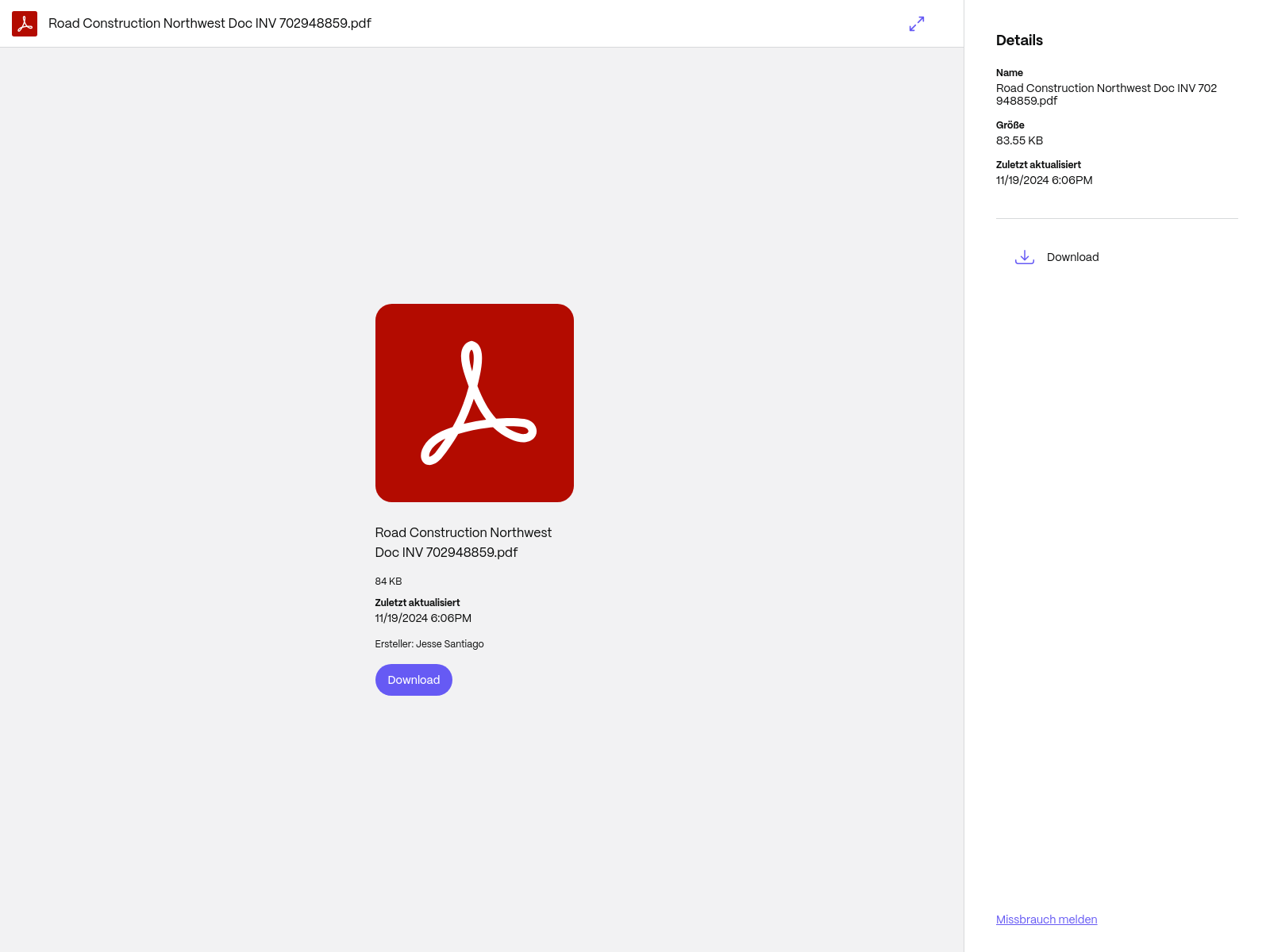Screen dimensions: 1270x952
Task: Click the 84 KB size text
Action: [x=388, y=582]
